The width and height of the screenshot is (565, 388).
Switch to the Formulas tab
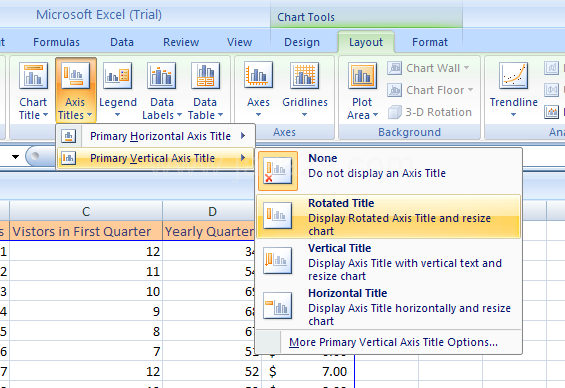(x=56, y=42)
